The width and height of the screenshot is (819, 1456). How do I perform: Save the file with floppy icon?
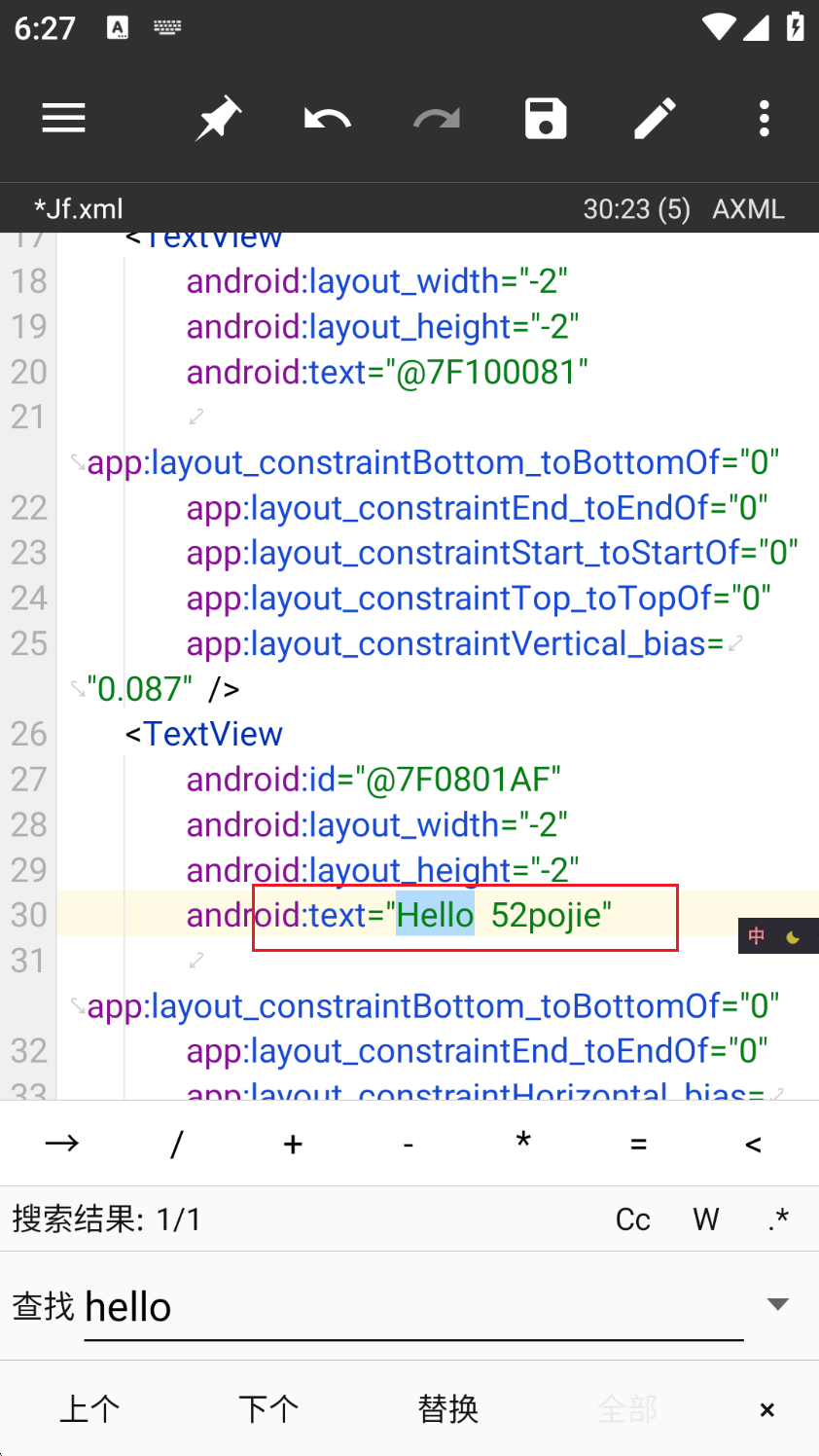coord(546,119)
